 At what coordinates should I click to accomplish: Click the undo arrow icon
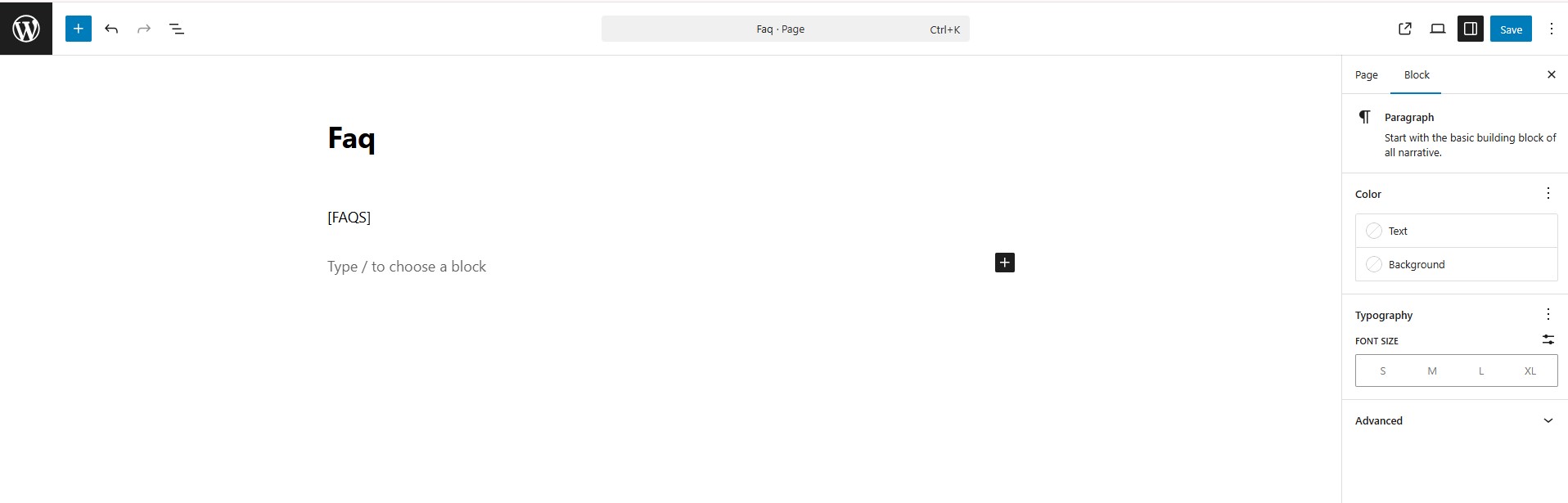(x=111, y=29)
